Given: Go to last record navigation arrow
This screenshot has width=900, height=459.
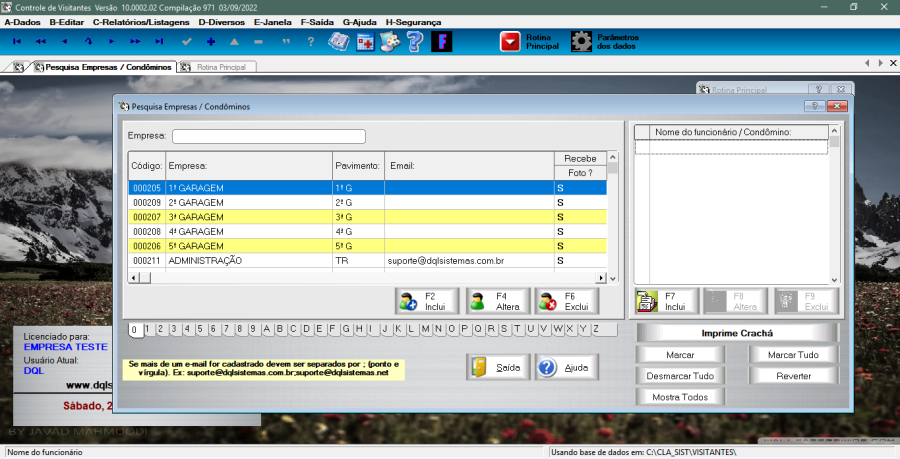Looking at the screenshot, I should pyautogui.click(x=159, y=42).
